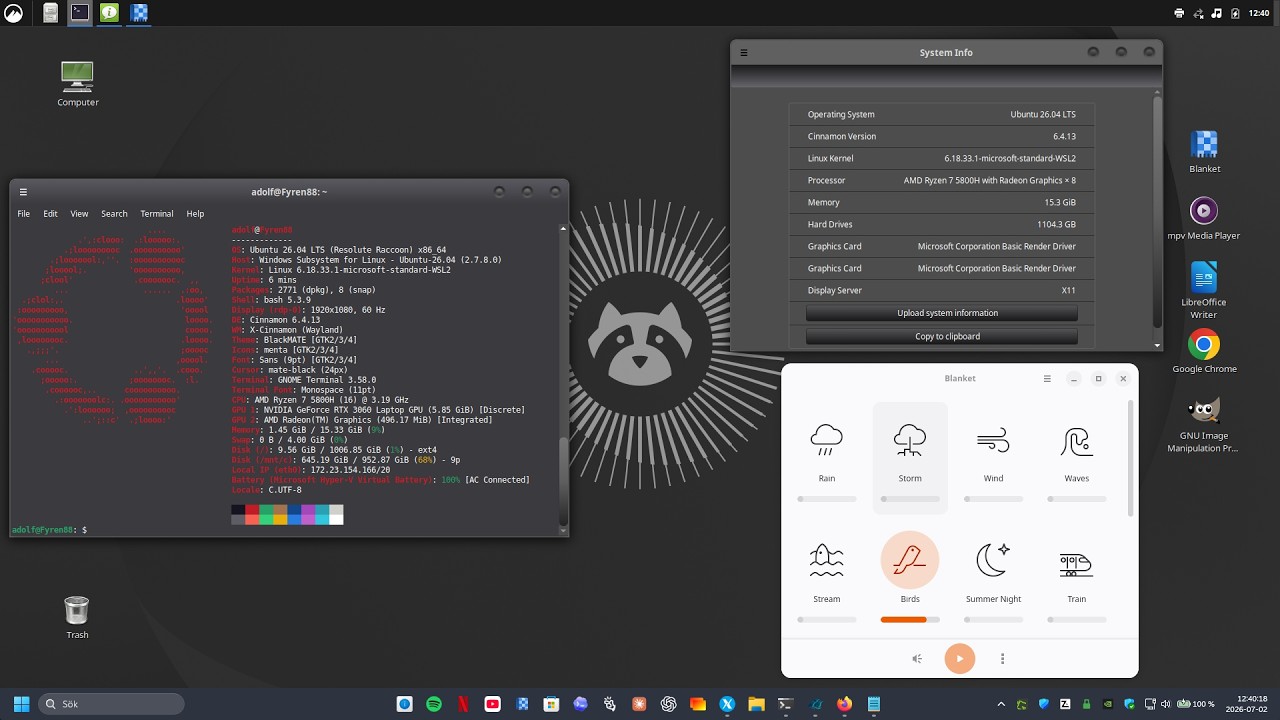The width and height of the screenshot is (1280, 720).
Task: Open the file manager in top panel
Action: point(50,13)
